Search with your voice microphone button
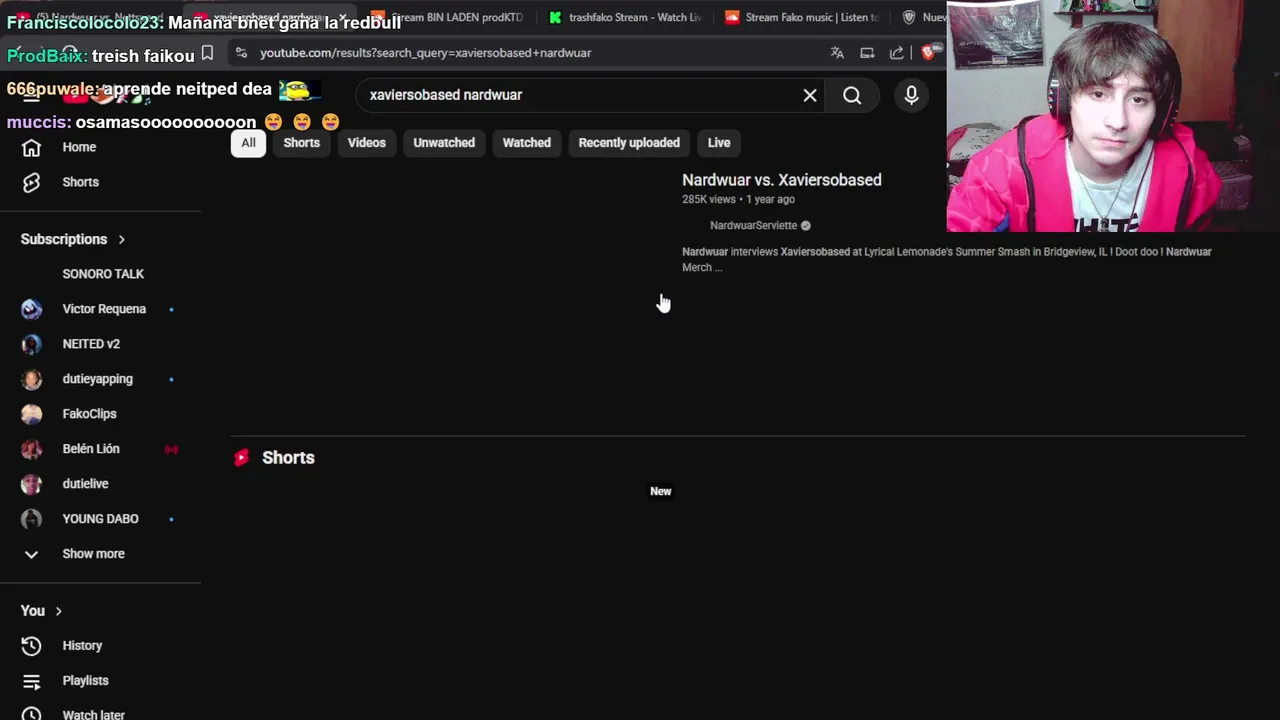 911,95
